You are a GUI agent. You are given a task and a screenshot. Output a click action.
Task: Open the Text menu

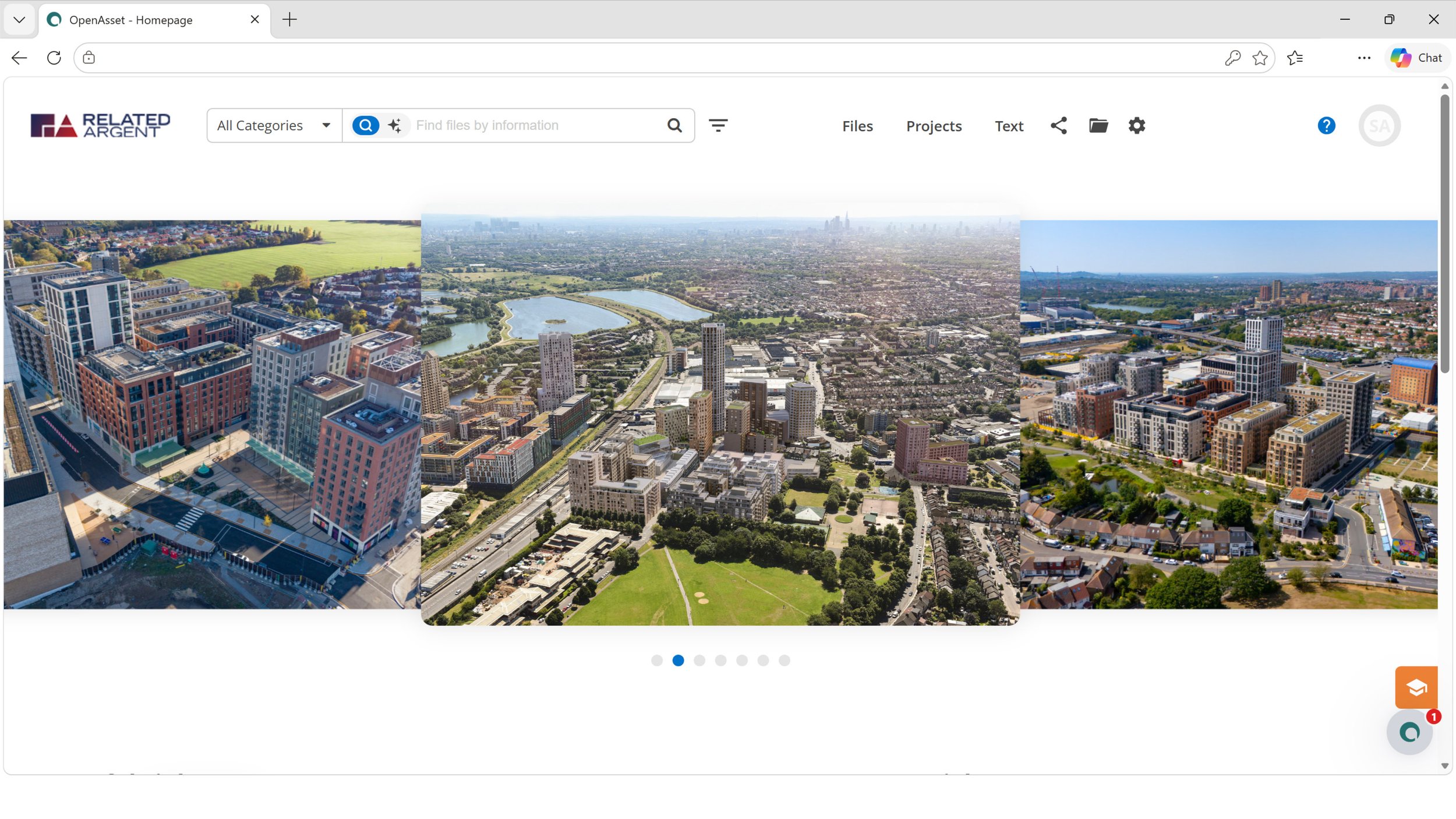pyautogui.click(x=1009, y=126)
